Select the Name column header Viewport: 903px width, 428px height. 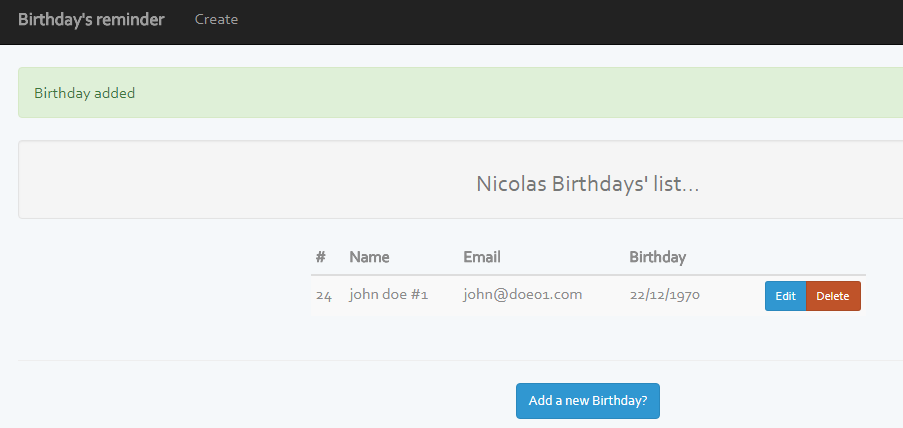tap(369, 257)
